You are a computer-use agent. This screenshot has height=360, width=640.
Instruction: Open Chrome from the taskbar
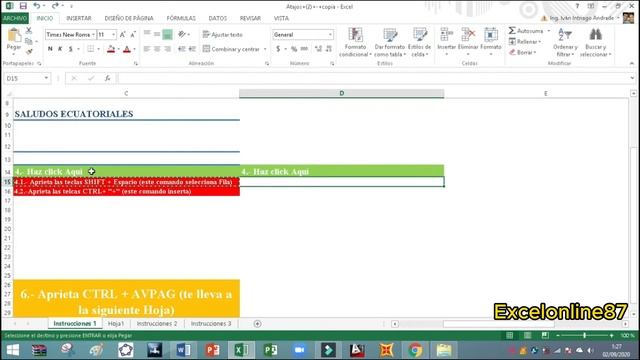415,350
